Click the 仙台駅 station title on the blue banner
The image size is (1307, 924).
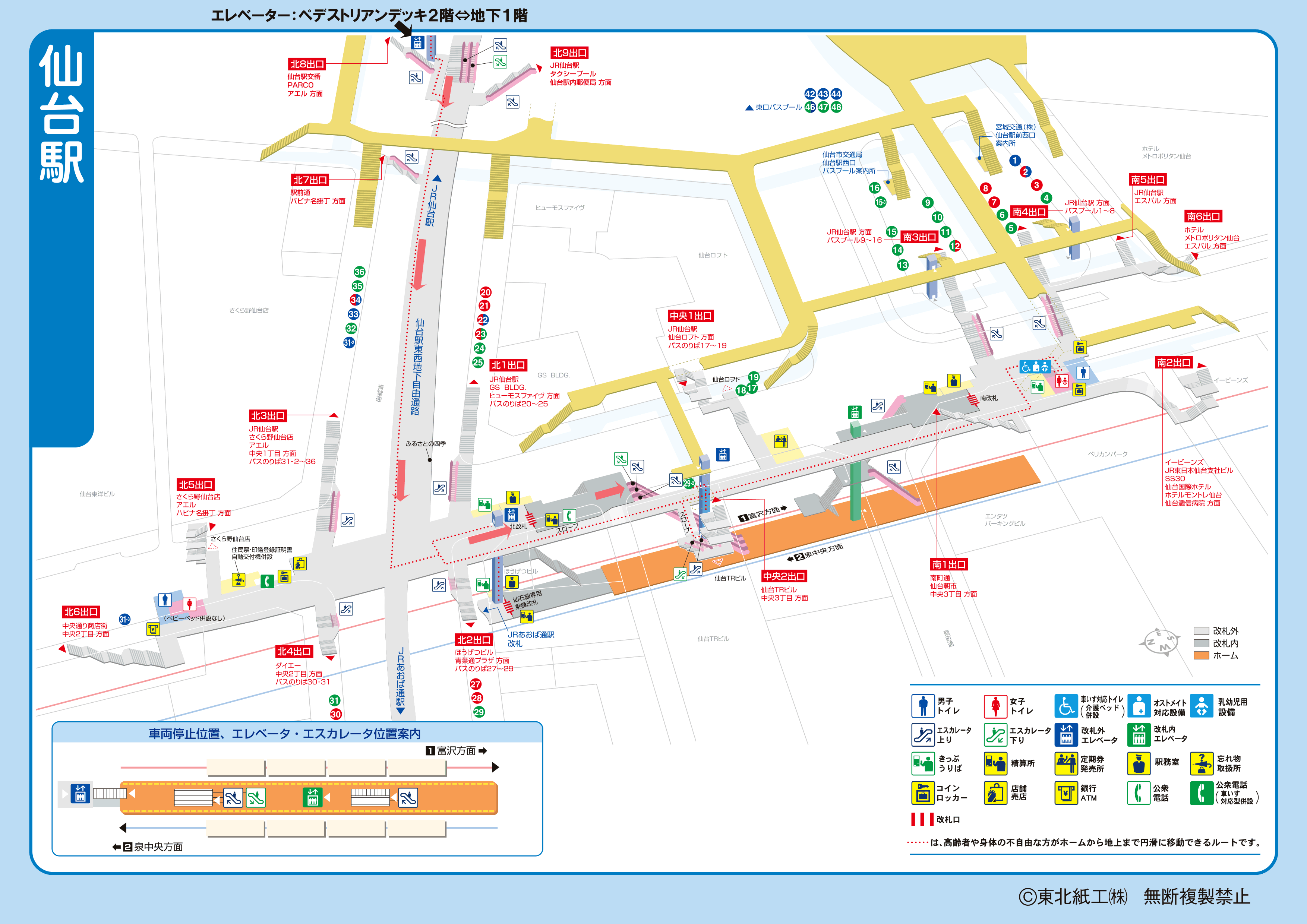61,114
